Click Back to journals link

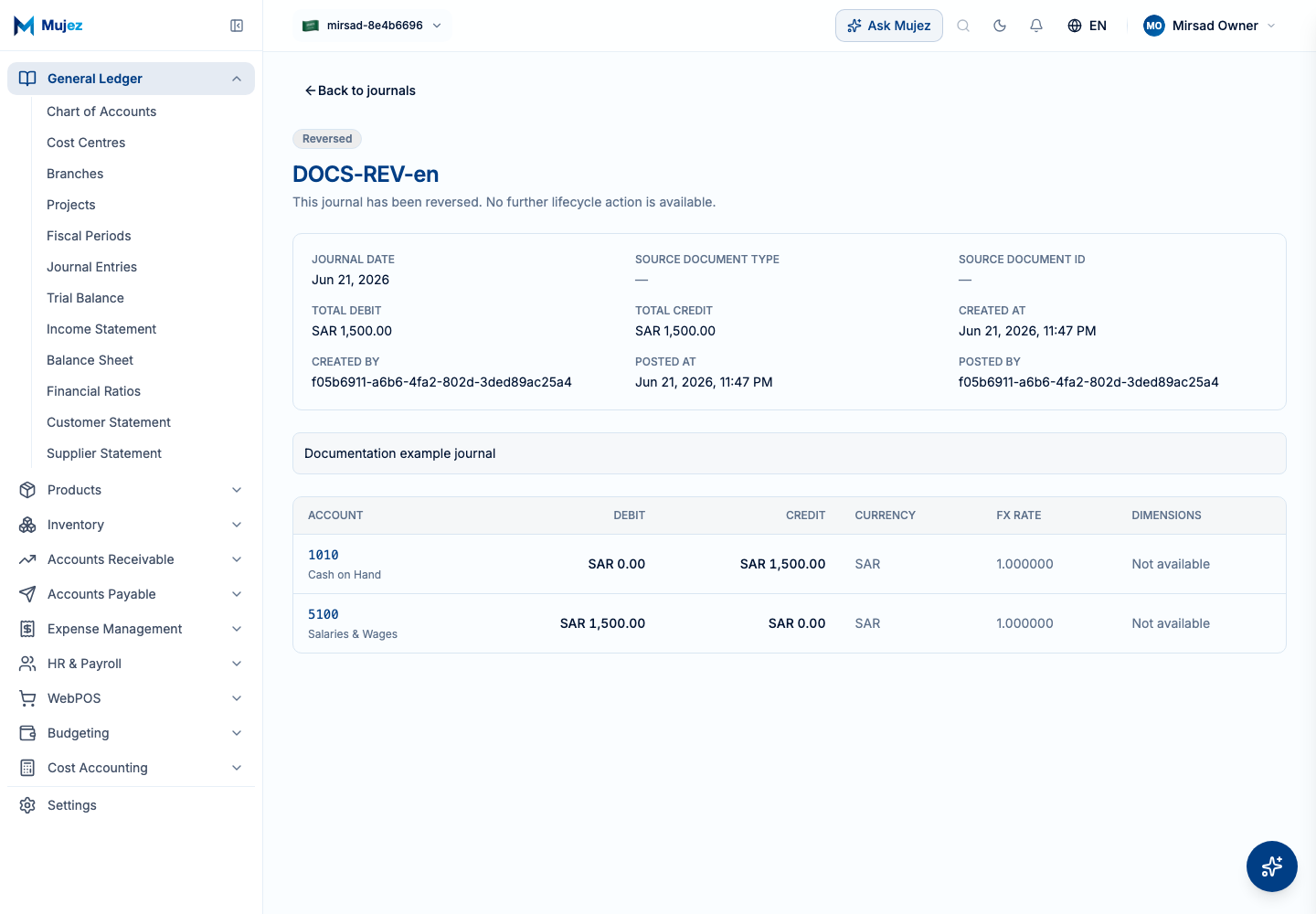[360, 90]
